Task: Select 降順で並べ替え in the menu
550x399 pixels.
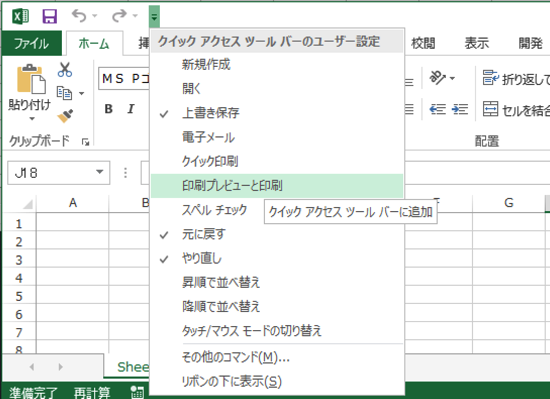Action: coord(277,307)
